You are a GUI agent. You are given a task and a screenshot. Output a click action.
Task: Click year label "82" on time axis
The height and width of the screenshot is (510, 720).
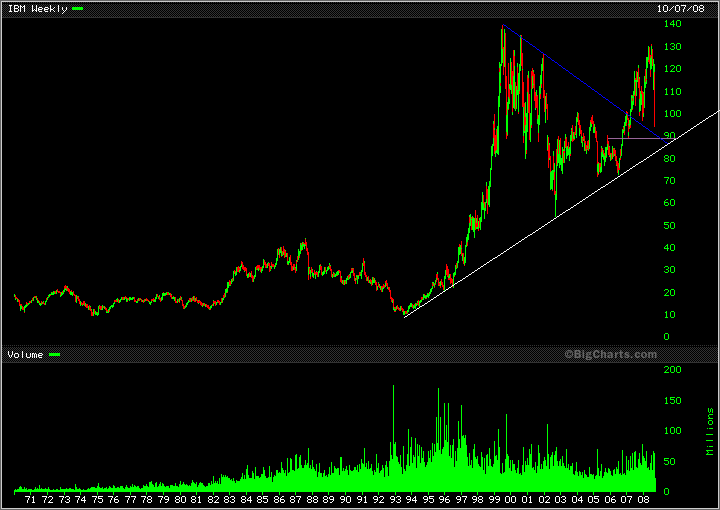(213, 499)
